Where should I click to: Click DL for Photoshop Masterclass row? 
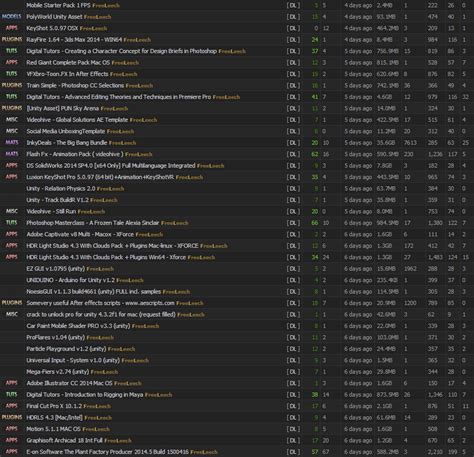[x=293, y=223]
